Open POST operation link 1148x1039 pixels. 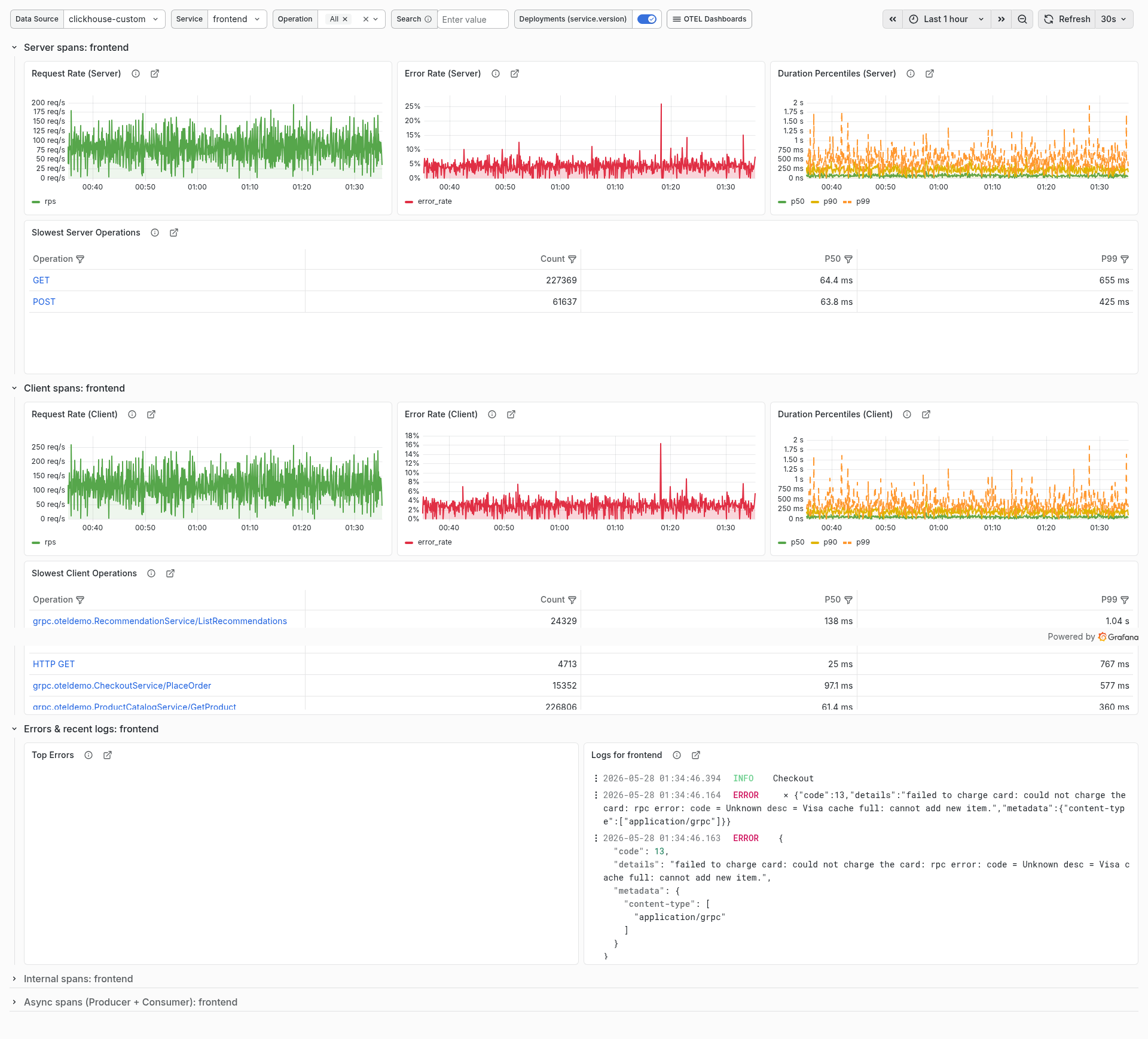(44, 302)
